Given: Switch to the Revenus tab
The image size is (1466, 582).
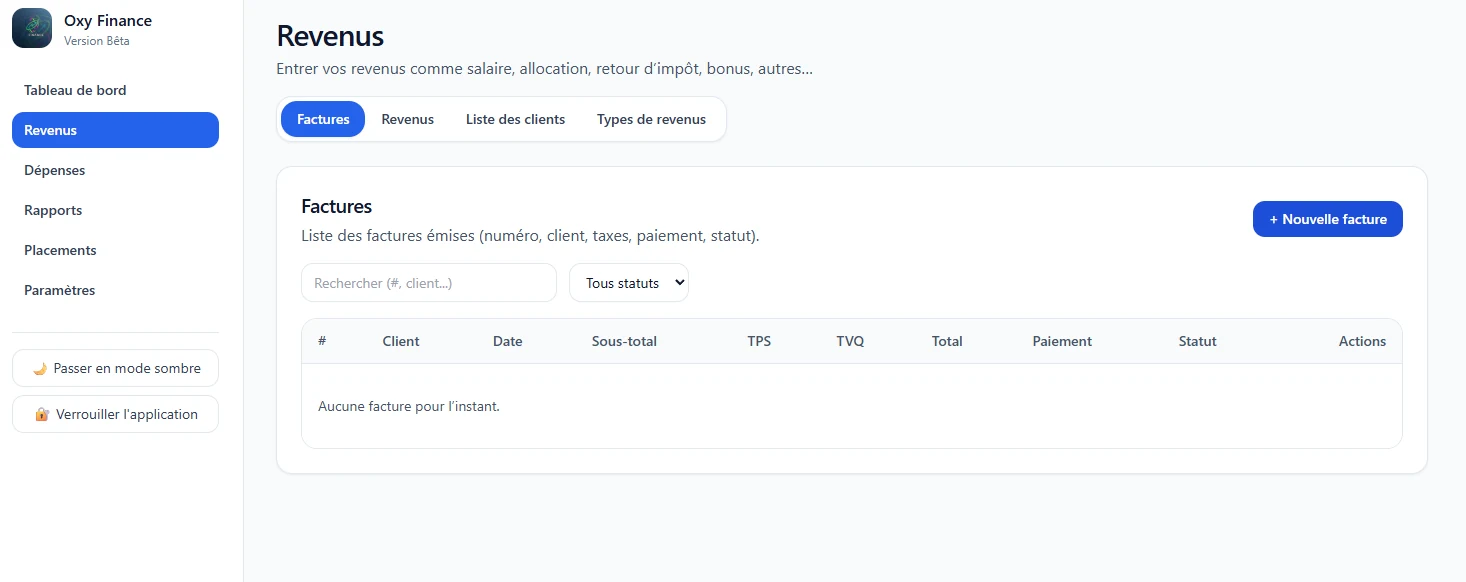Looking at the screenshot, I should pos(408,119).
